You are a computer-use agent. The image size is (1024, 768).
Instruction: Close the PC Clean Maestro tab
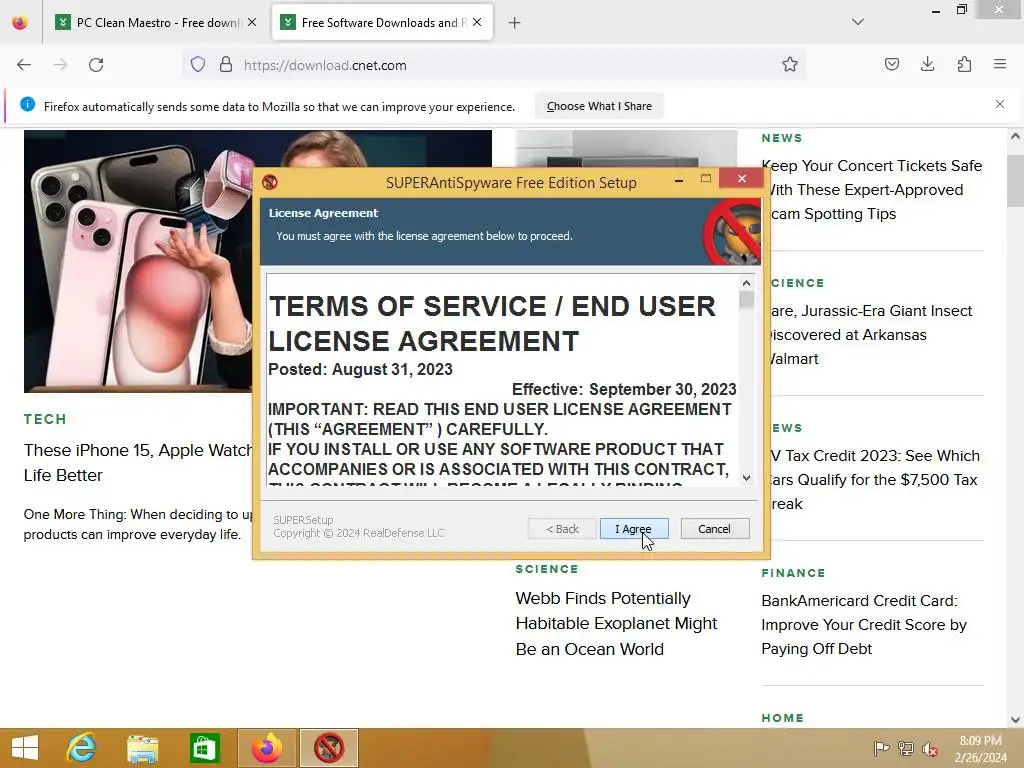click(x=252, y=22)
